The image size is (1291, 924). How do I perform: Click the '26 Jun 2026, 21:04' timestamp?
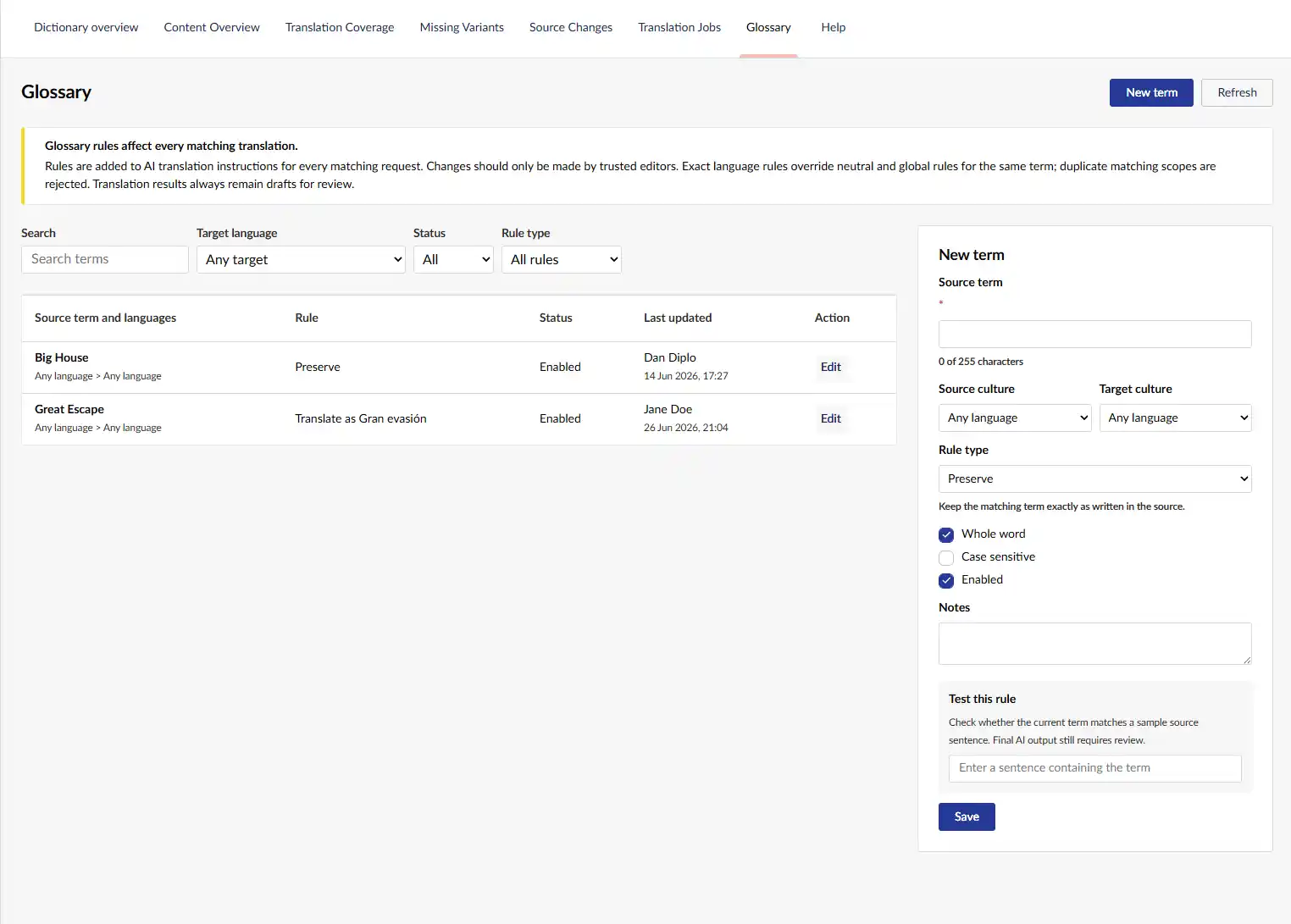tap(686, 428)
